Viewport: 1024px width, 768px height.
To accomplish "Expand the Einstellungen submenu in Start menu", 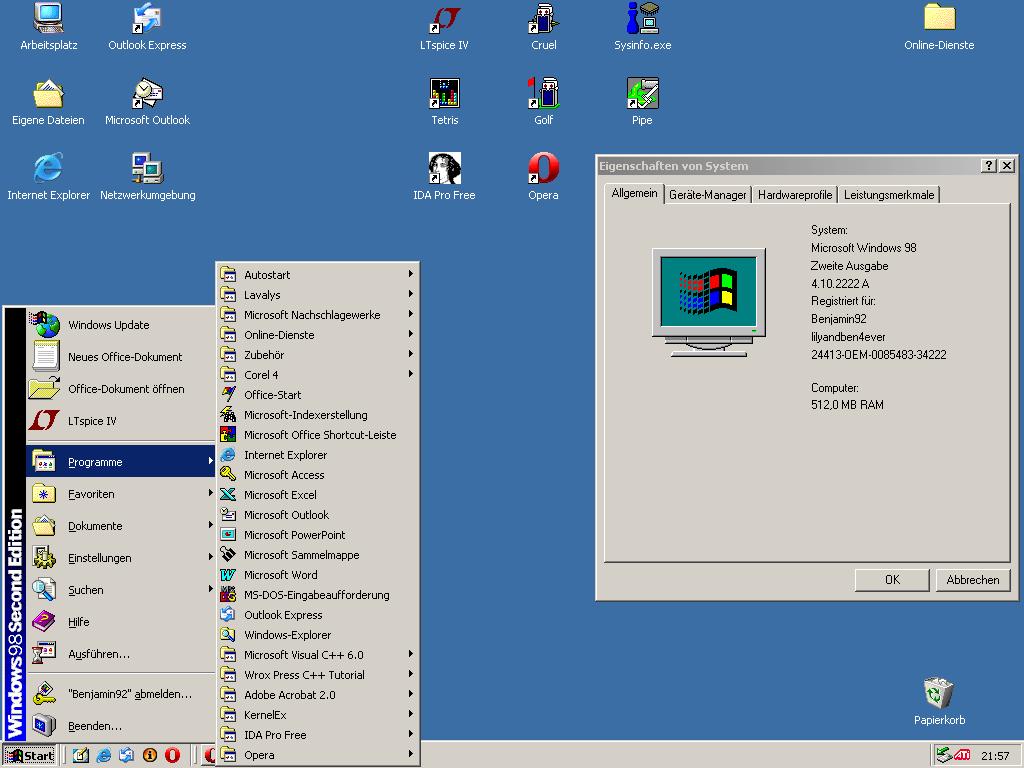I will [x=120, y=558].
